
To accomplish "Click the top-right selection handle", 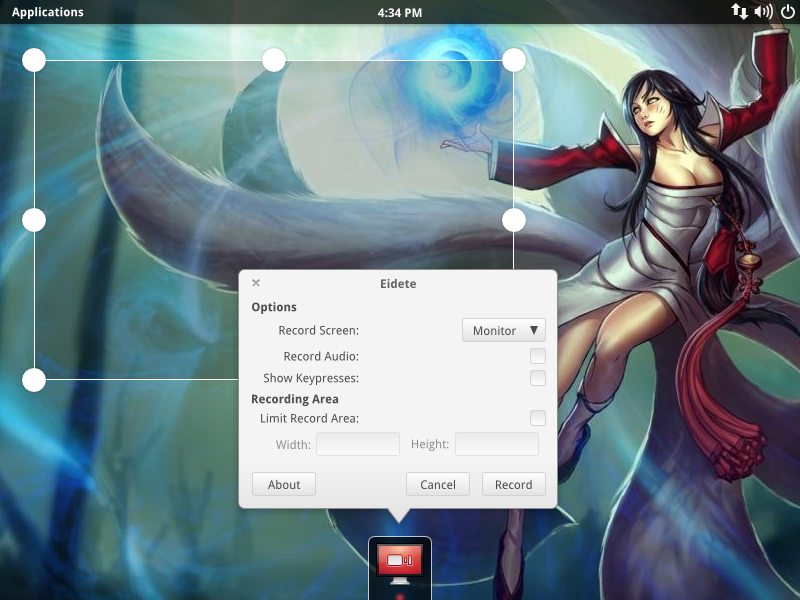I will click(x=514, y=60).
